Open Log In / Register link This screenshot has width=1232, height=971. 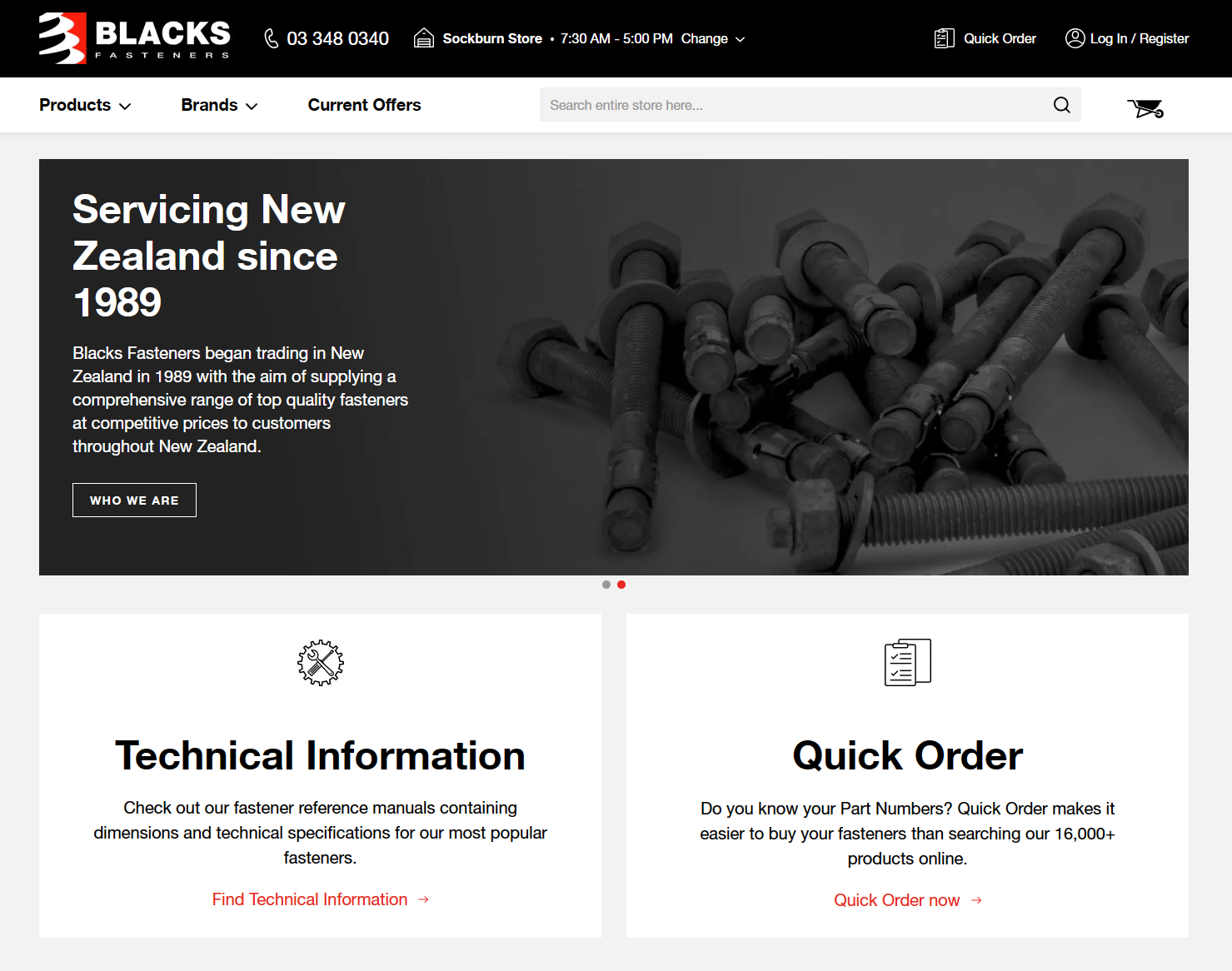(1139, 38)
